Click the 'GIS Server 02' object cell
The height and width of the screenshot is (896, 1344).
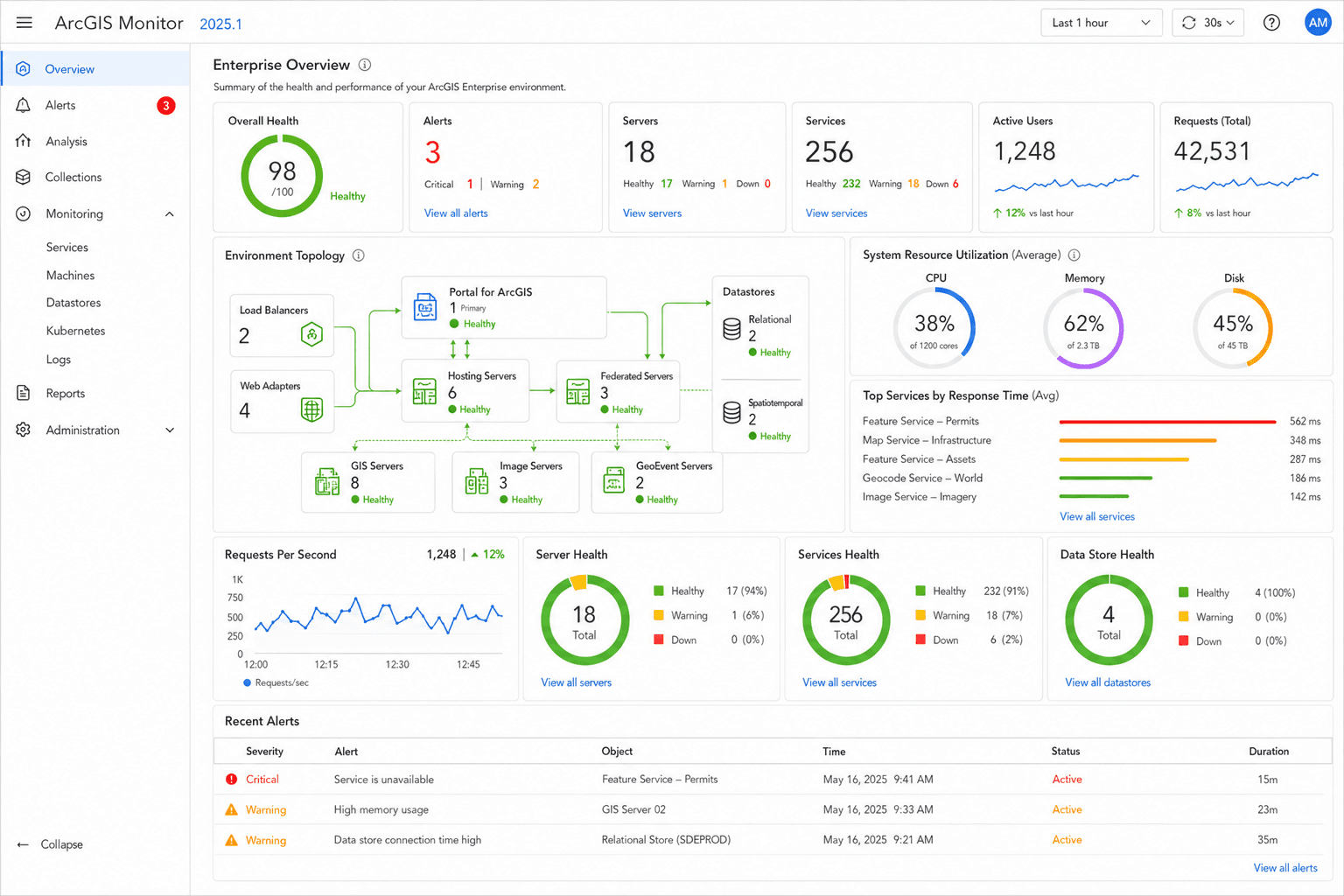click(633, 810)
